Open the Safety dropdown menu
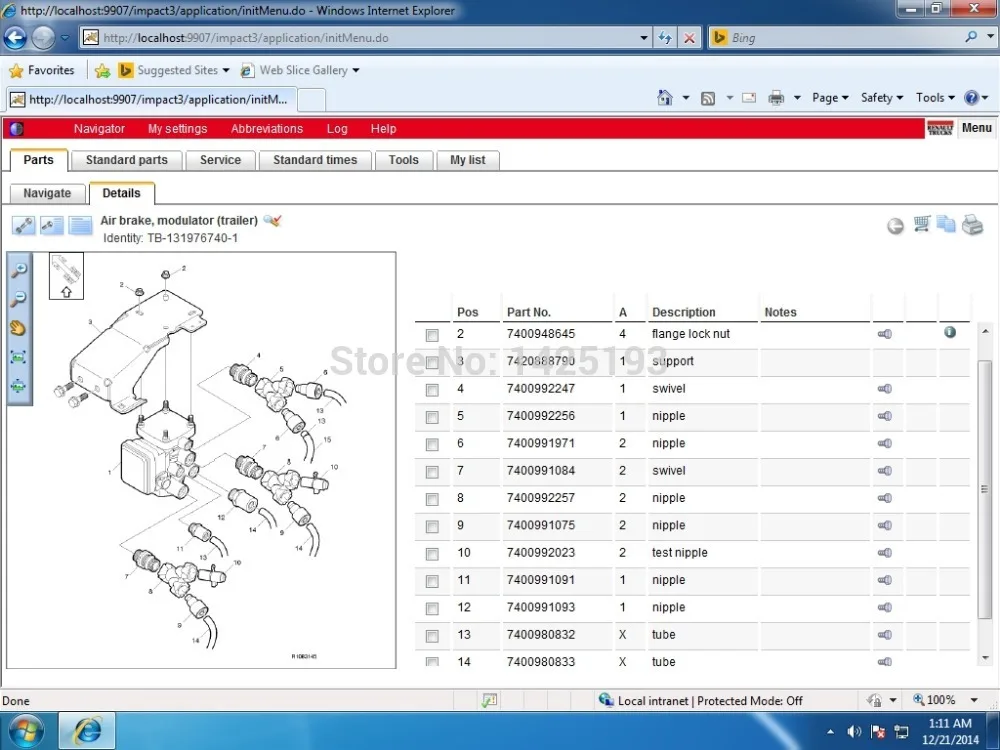 pos(878,98)
